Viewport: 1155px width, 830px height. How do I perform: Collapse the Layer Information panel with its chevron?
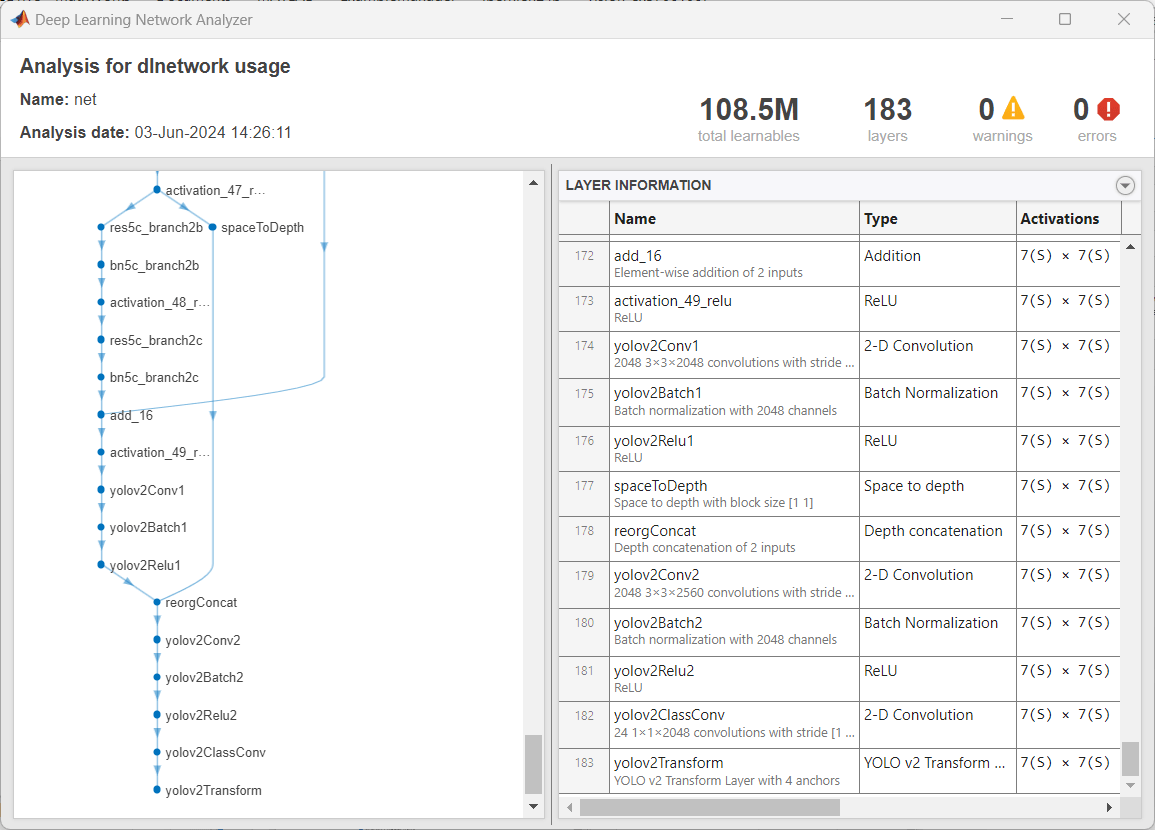[x=1125, y=185]
